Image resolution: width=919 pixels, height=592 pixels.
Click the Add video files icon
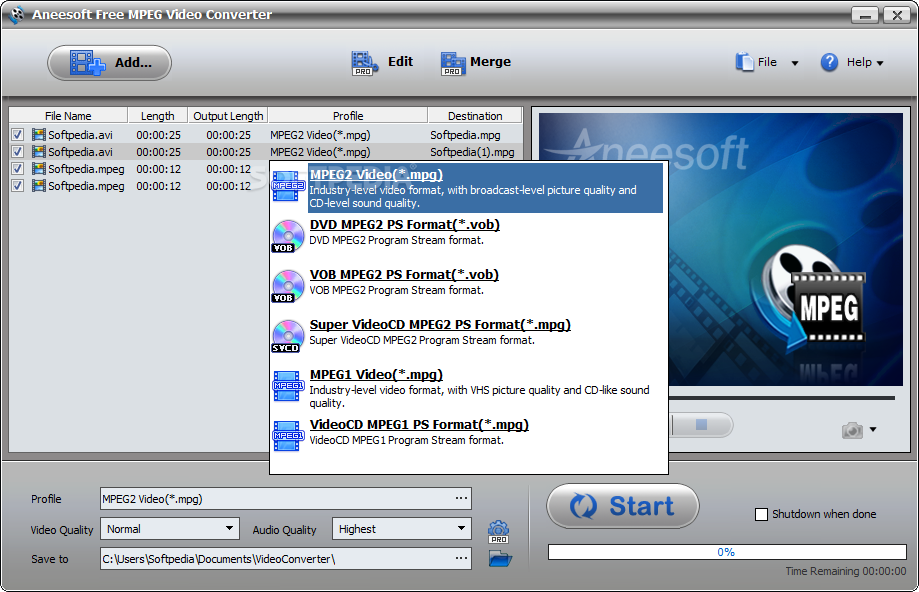click(x=87, y=63)
